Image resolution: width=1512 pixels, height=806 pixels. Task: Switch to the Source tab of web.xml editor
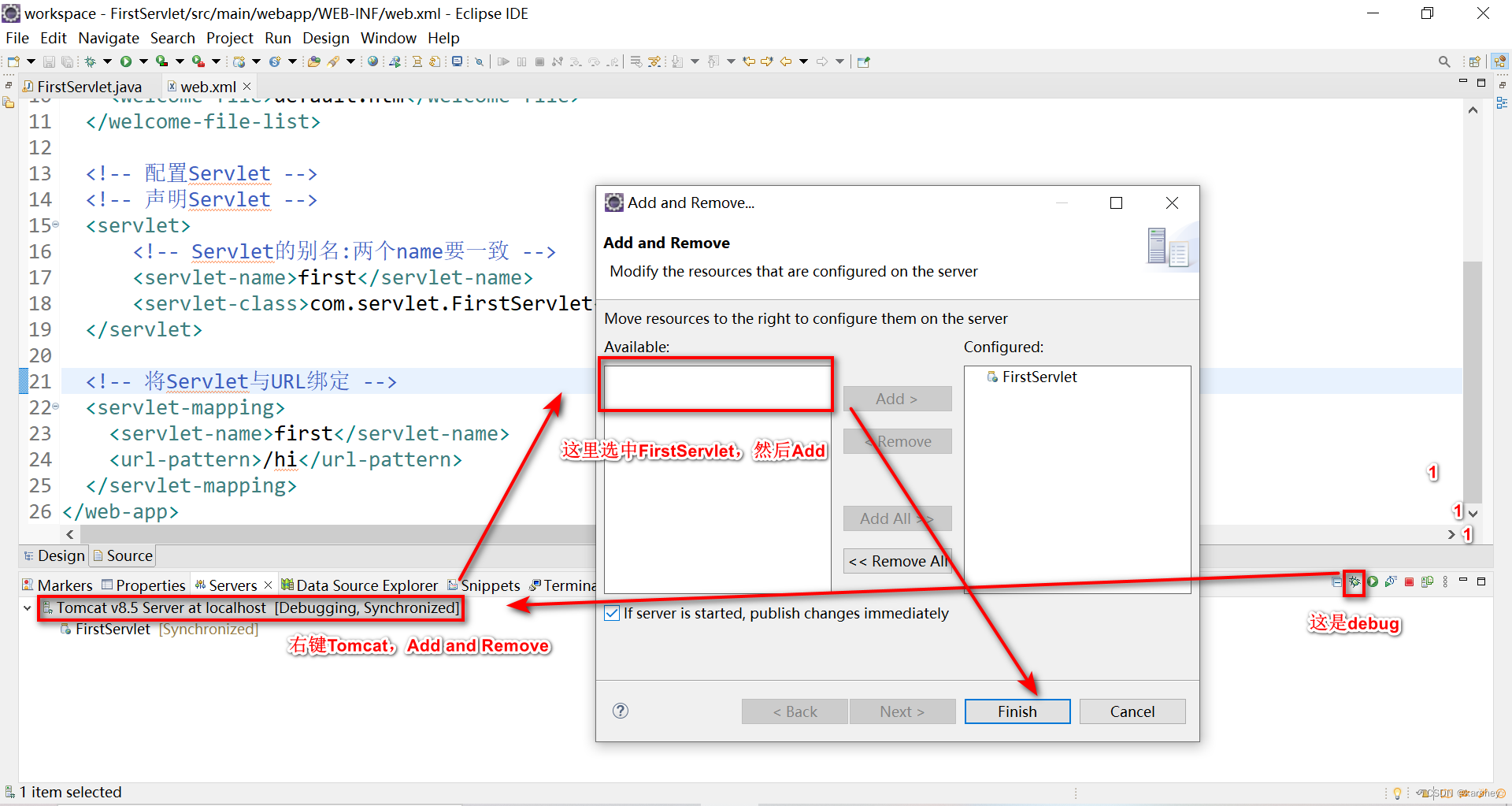tap(123, 555)
